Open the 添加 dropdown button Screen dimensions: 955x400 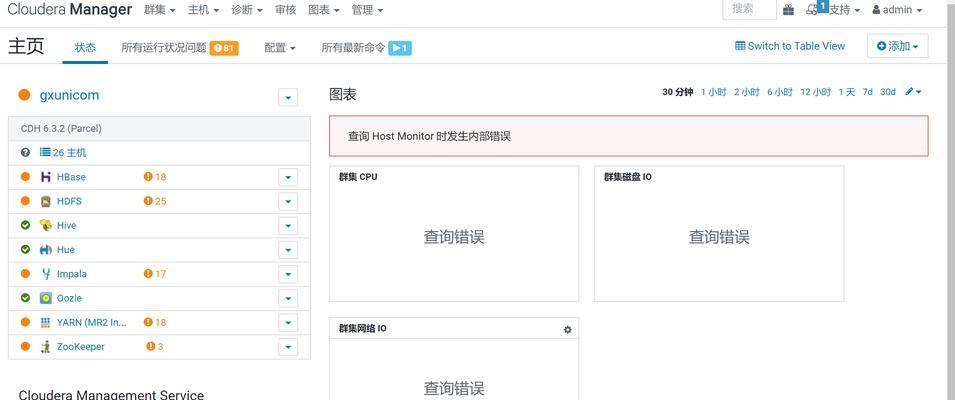point(898,46)
